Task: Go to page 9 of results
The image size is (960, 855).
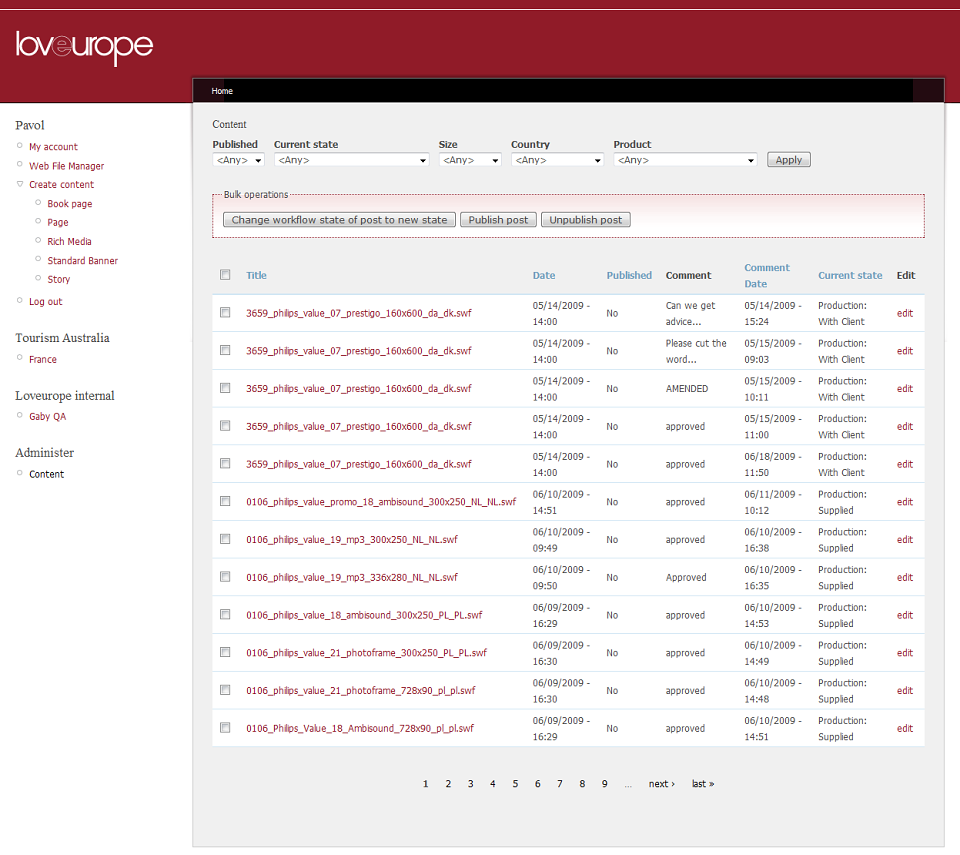Action: [x=604, y=783]
